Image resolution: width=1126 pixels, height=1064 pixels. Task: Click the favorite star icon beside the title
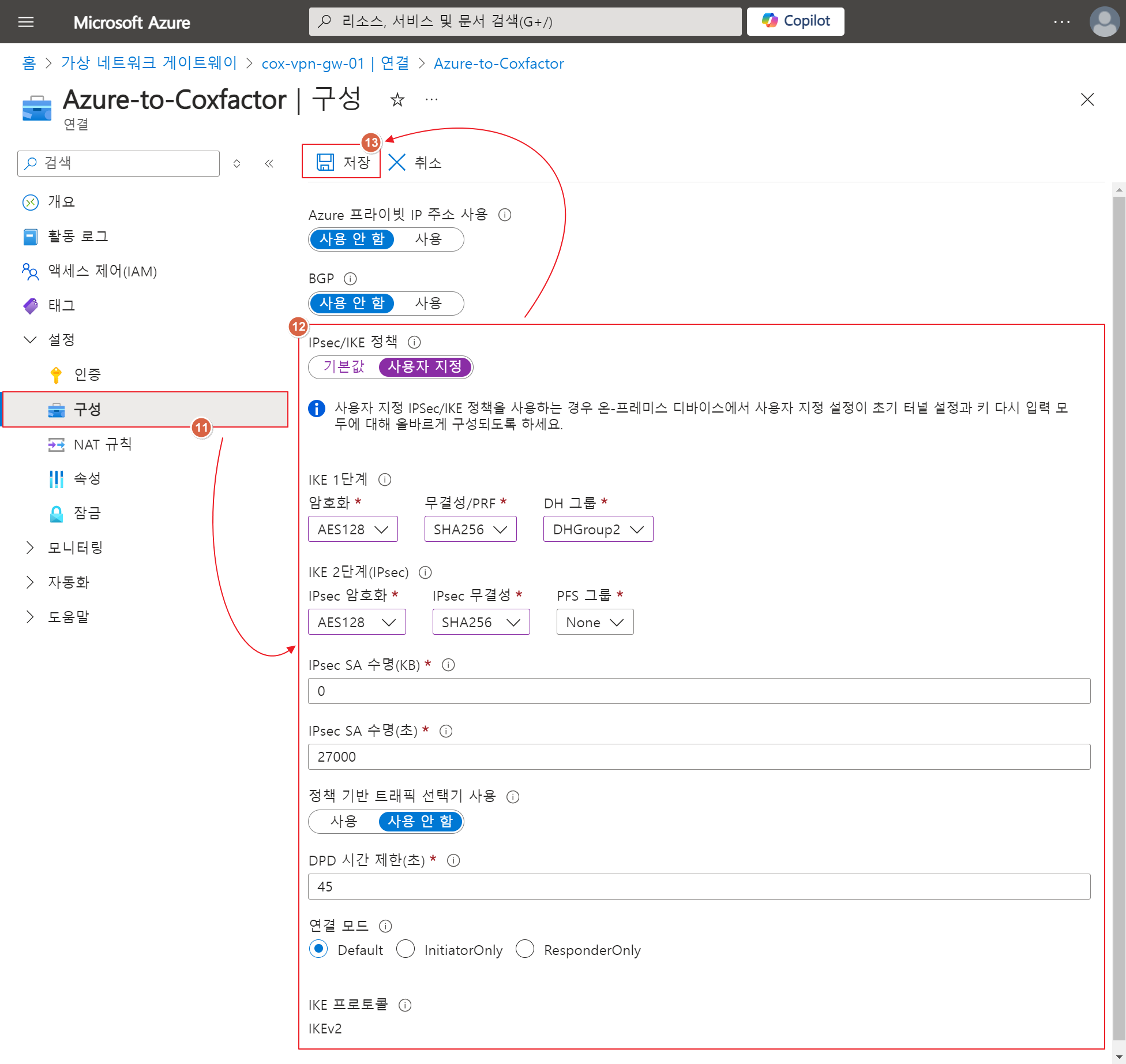coord(397,100)
